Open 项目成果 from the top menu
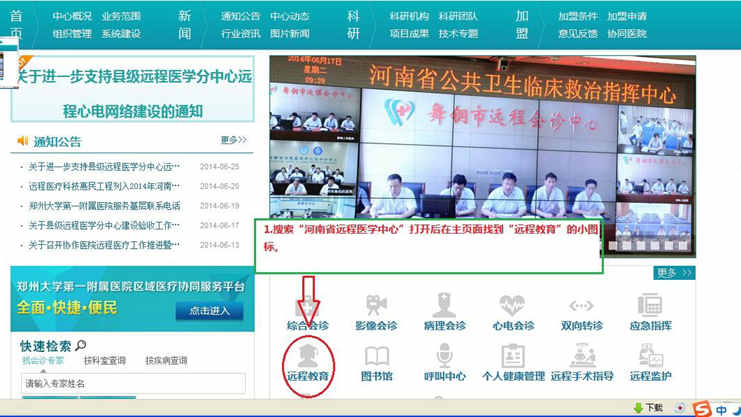The width and height of the screenshot is (741, 417). 409,34
